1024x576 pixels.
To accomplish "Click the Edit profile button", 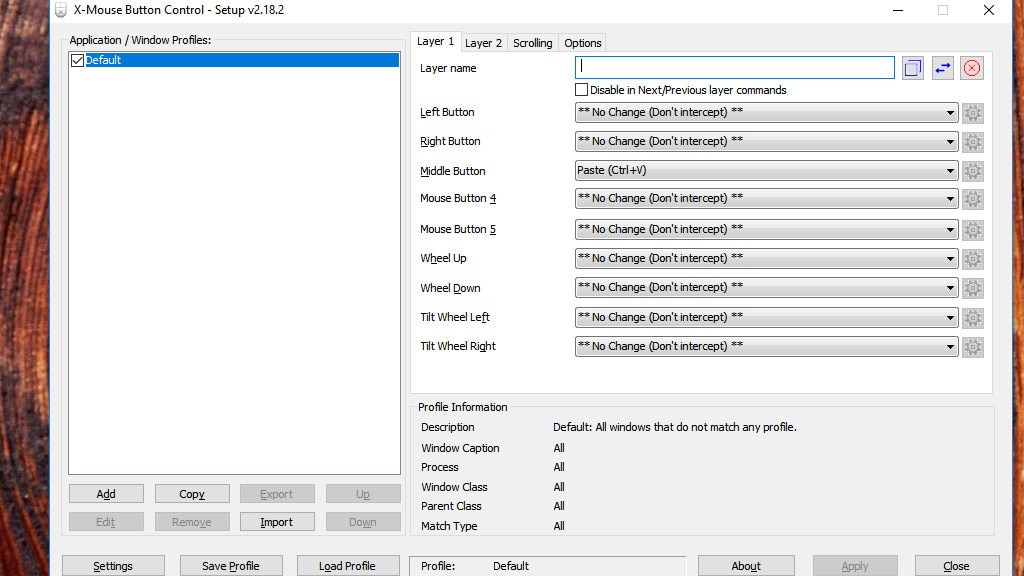I will (106, 522).
